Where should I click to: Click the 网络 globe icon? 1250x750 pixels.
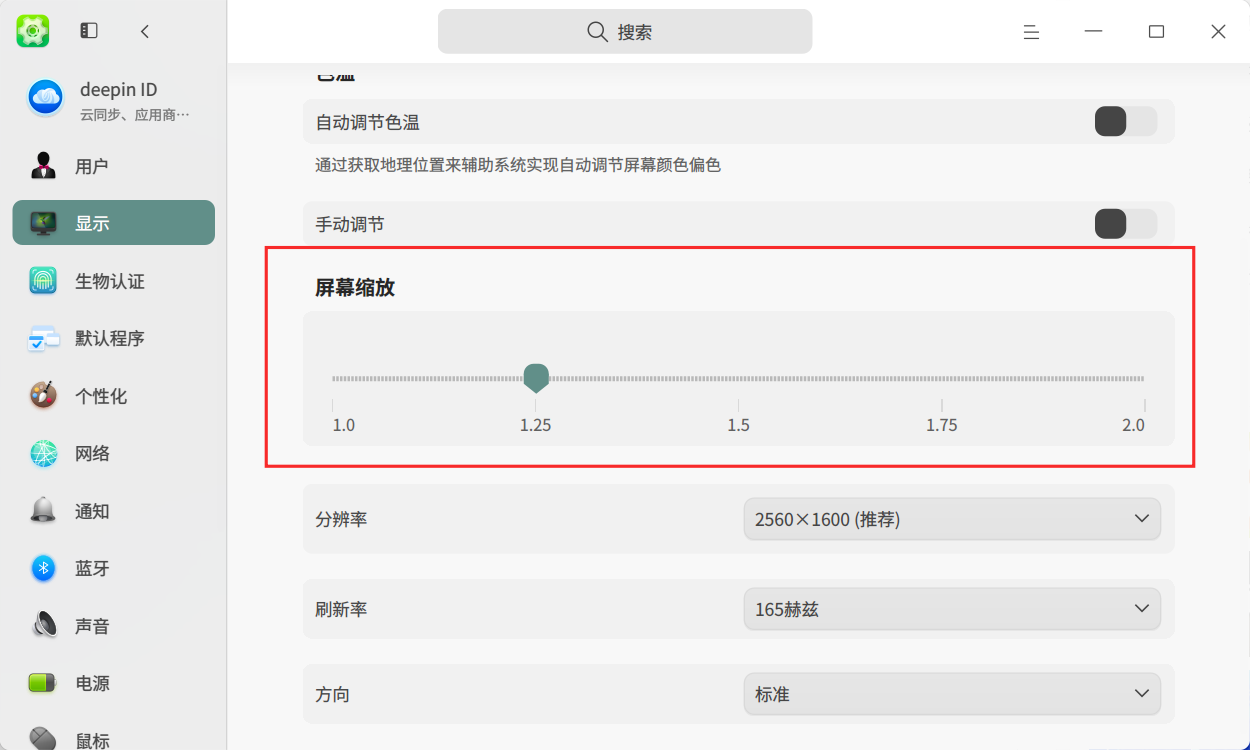point(43,454)
